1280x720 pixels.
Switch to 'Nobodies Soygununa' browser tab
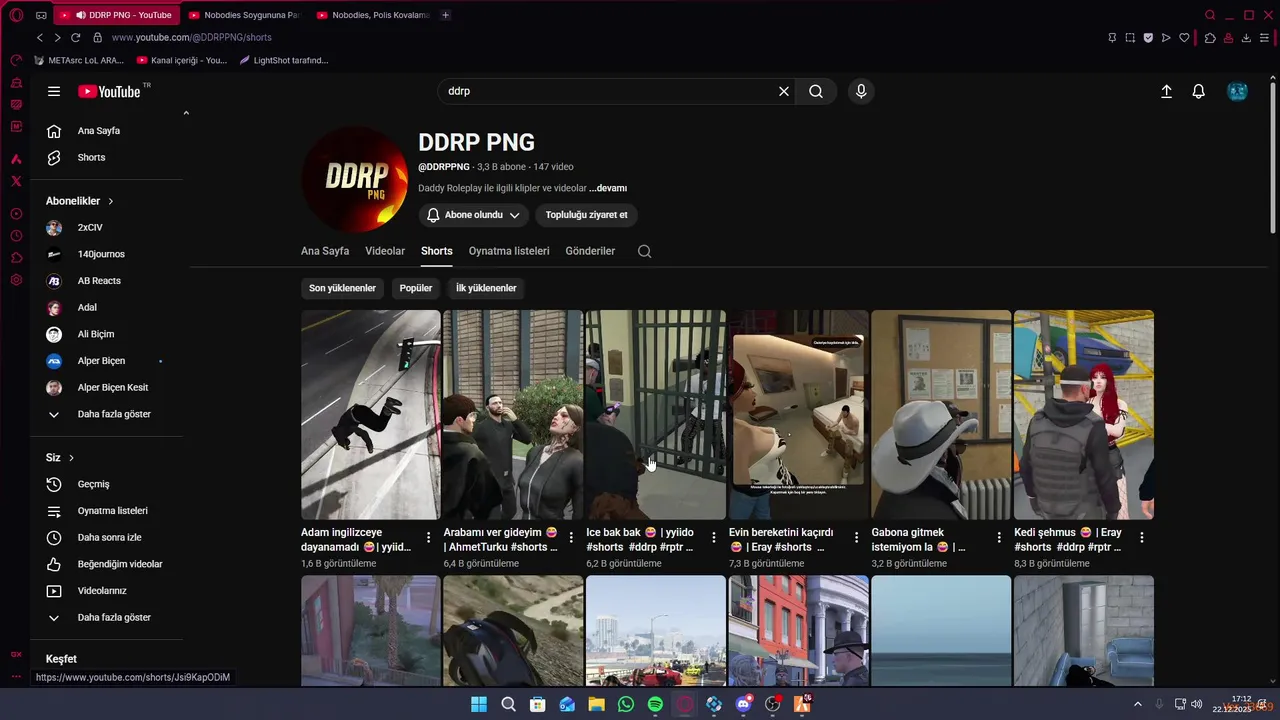click(244, 15)
